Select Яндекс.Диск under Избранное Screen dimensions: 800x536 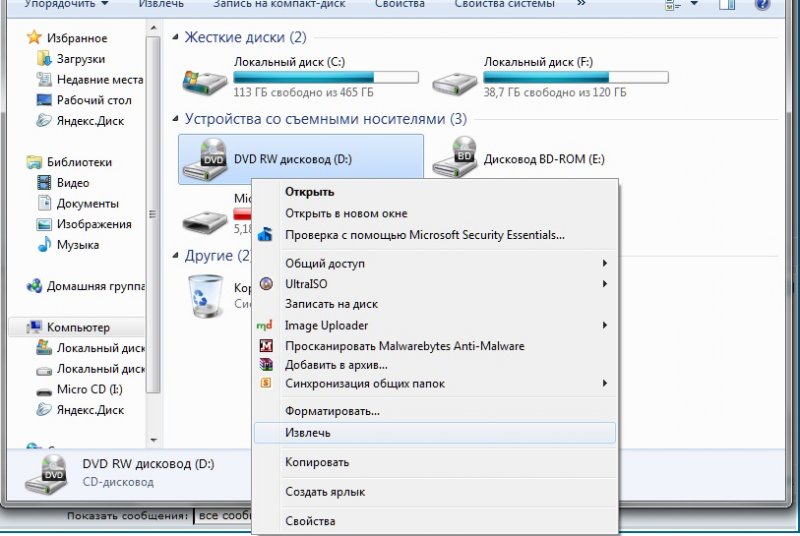90,121
